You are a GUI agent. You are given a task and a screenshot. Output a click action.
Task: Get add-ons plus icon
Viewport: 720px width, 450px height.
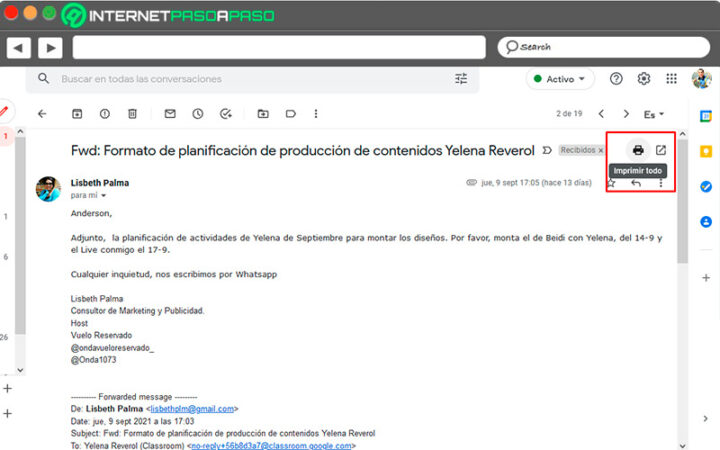click(706, 277)
